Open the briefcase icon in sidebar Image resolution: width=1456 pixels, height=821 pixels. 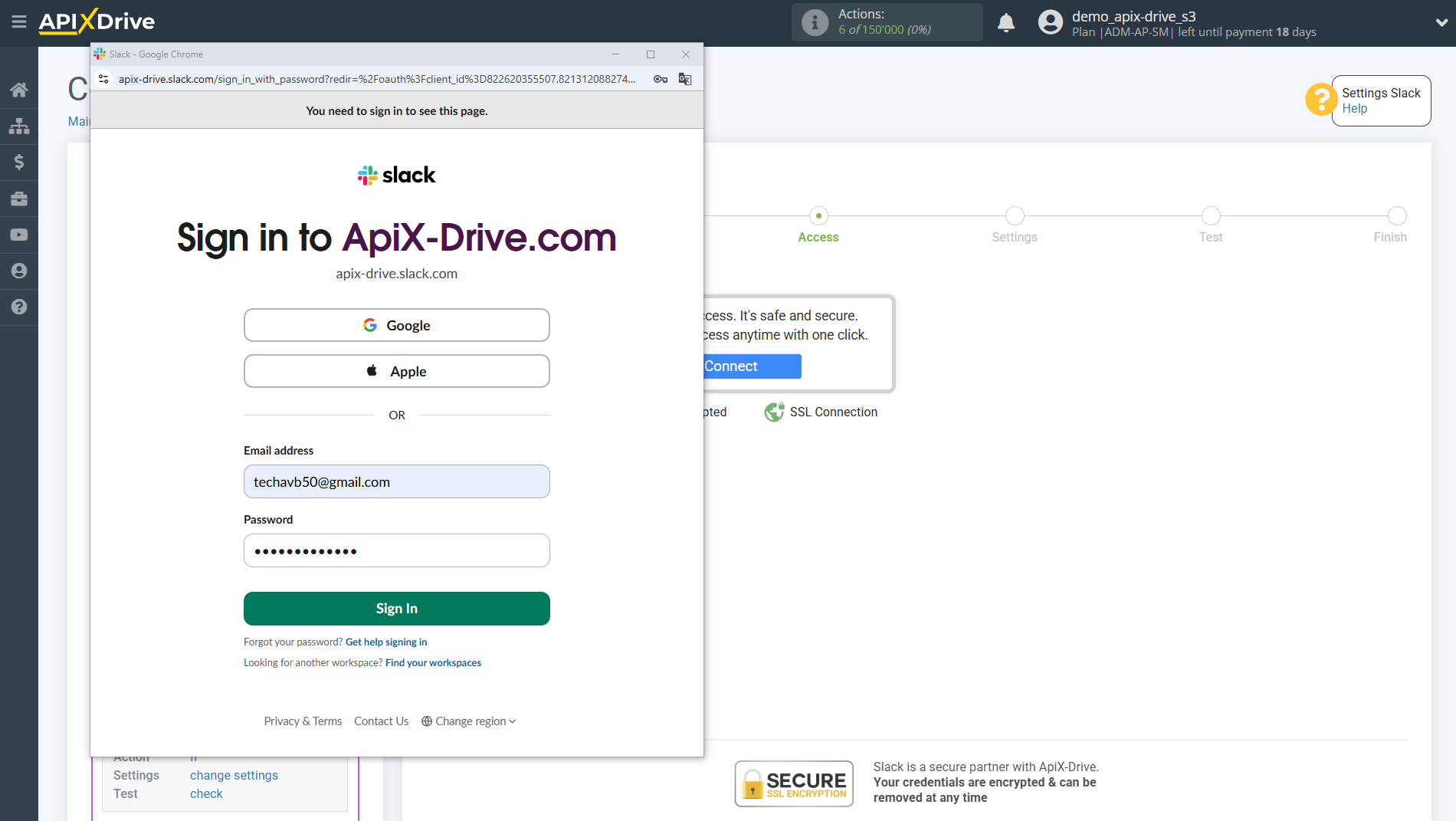pos(19,199)
